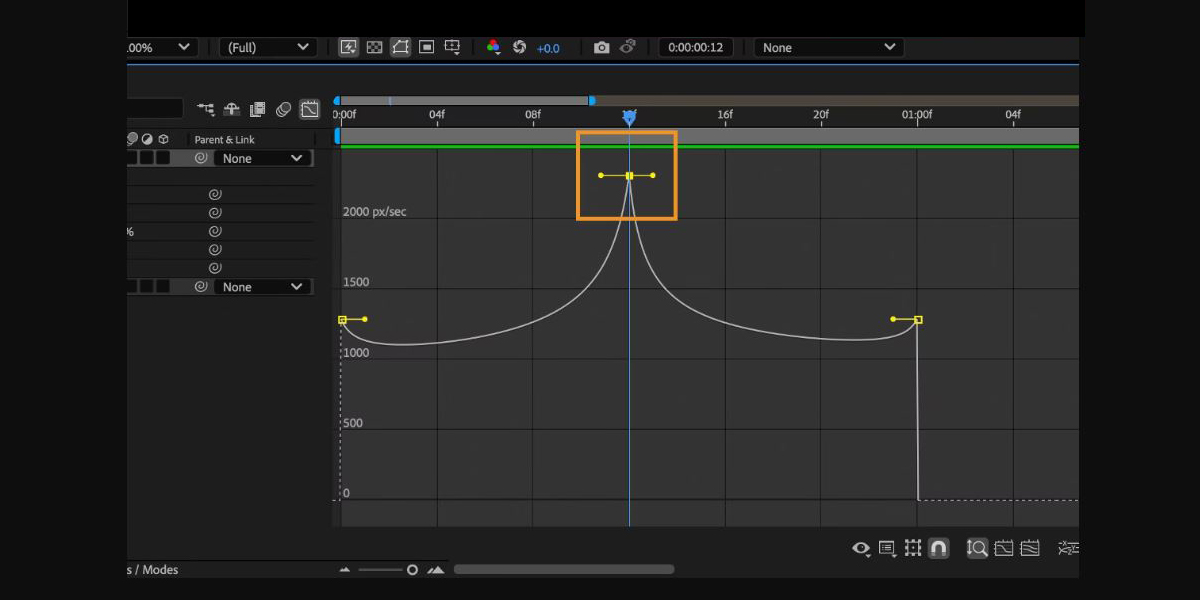Open the first layer's parent None dropdown
The width and height of the screenshot is (1200, 600).
coord(263,158)
